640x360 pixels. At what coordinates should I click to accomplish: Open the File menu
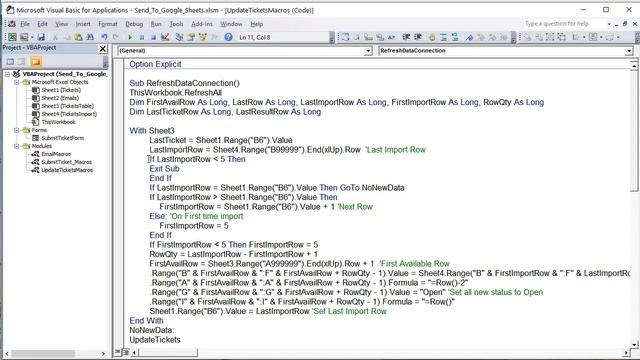pos(24,24)
